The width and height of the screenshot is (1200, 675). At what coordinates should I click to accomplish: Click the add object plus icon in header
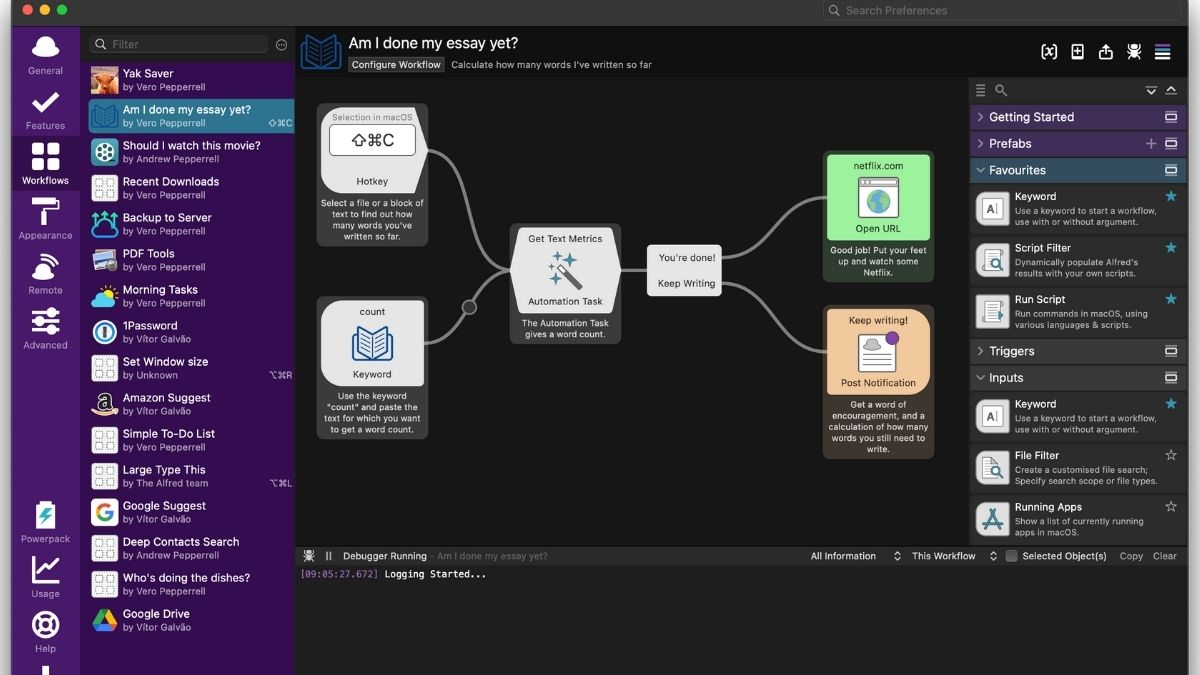pos(1077,52)
